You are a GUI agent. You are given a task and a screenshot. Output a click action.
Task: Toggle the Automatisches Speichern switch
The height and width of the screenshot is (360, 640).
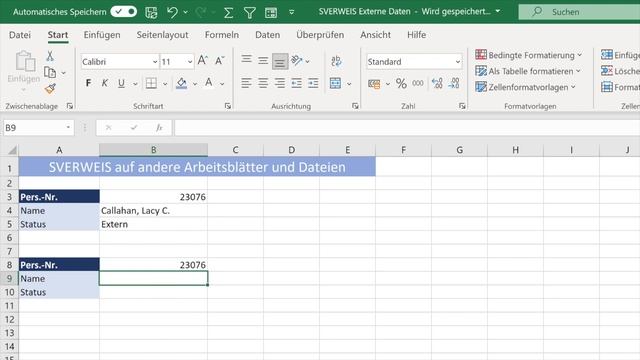tap(124, 11)
